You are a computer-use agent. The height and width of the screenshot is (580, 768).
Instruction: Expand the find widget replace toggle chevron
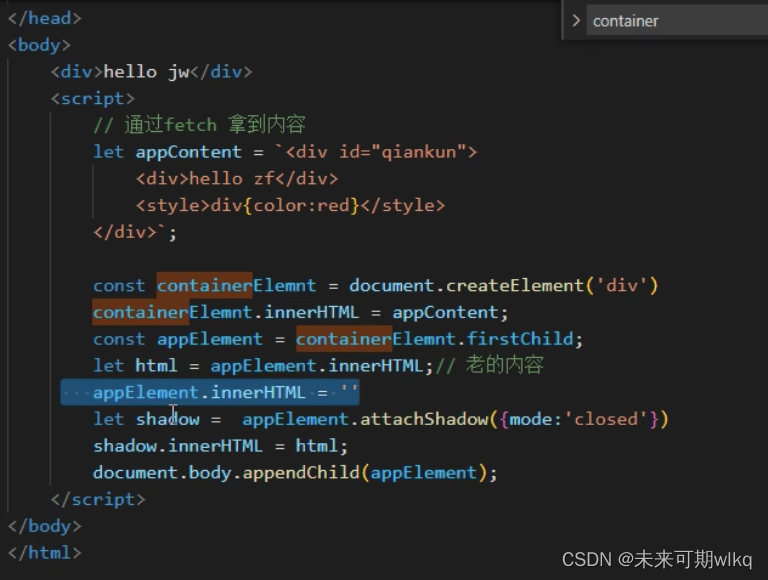click(576, 21)
